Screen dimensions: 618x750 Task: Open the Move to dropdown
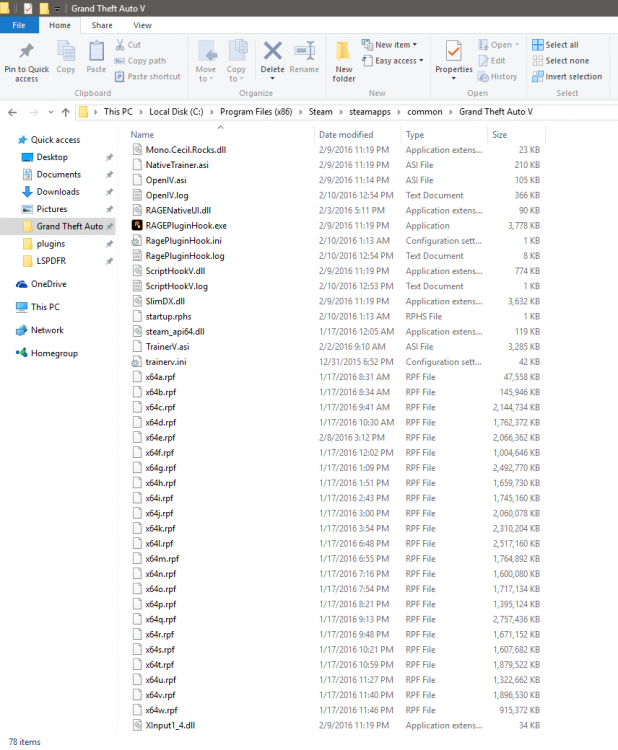point(206,74)
